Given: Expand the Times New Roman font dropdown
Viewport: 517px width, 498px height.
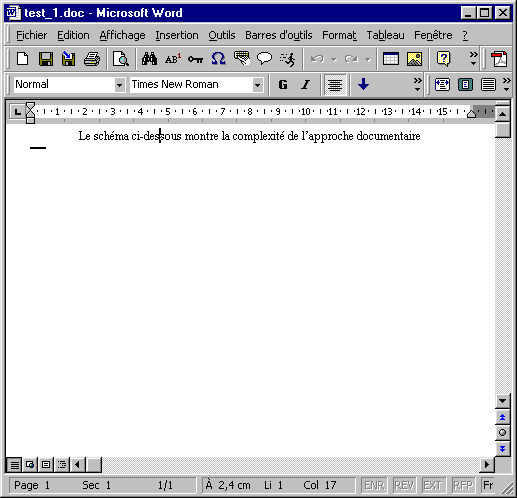Looking at the screenshot, I should pos(257,85).
